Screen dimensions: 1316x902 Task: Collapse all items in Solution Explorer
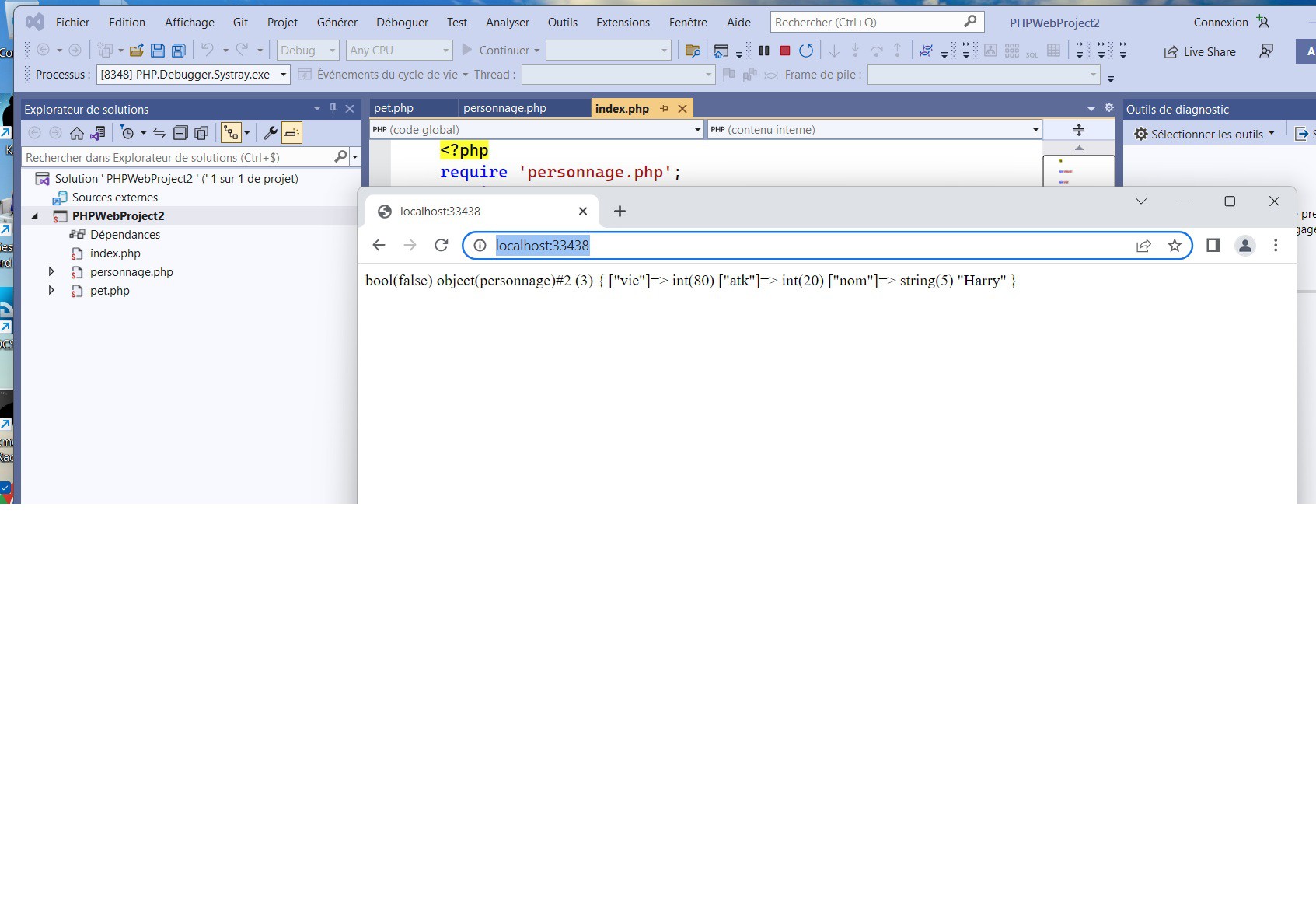[180, 133]
